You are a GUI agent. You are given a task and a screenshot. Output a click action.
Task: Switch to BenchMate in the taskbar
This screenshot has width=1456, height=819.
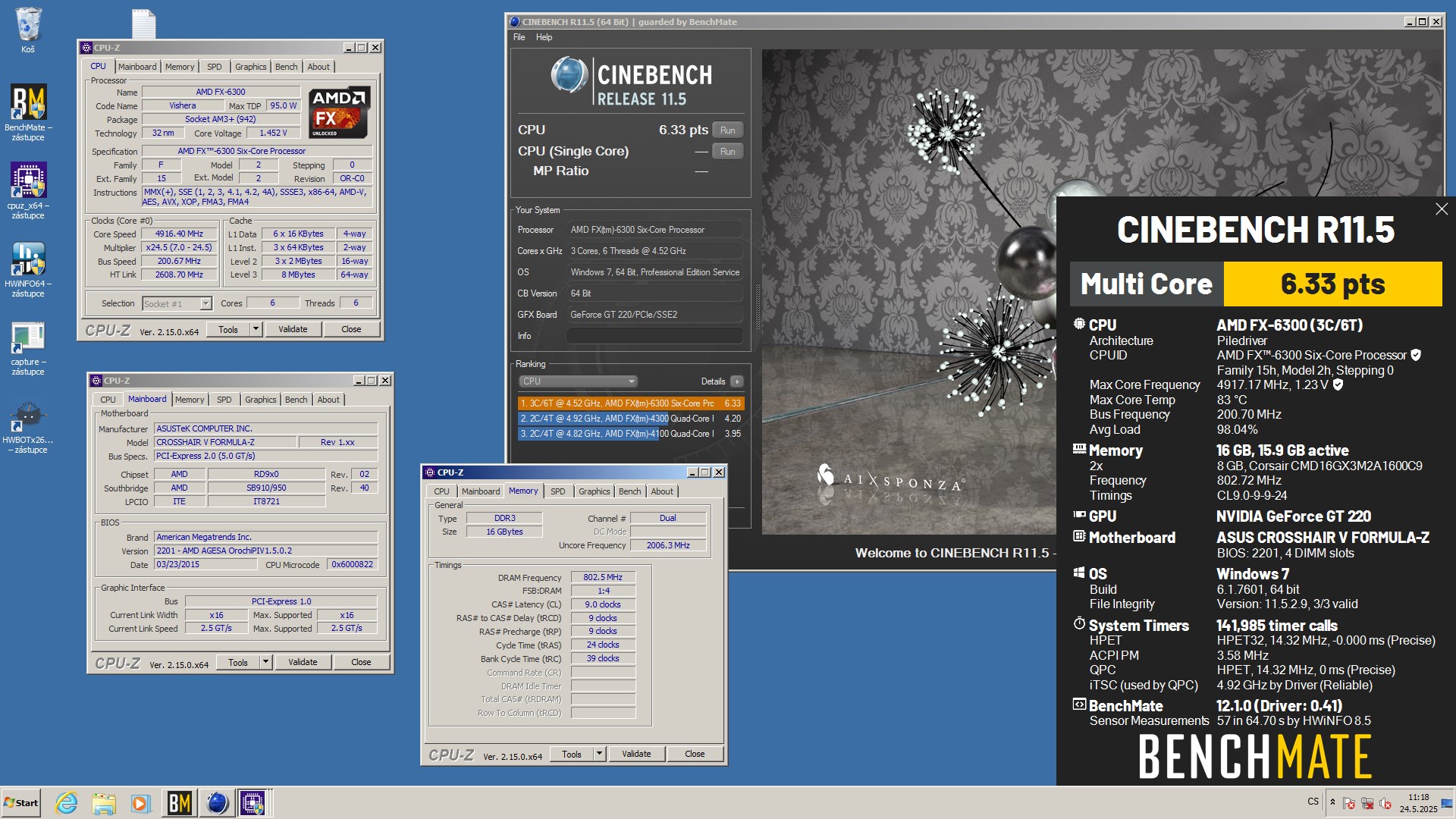(179, 802)
